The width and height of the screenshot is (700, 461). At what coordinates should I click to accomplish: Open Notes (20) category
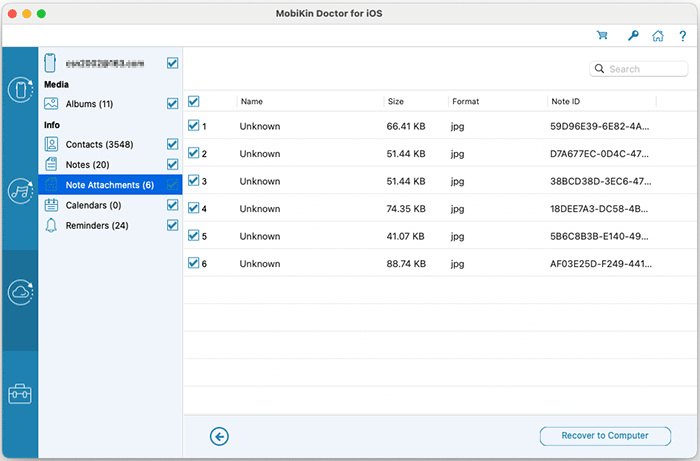pyautogui.click(x=88, y=165)
